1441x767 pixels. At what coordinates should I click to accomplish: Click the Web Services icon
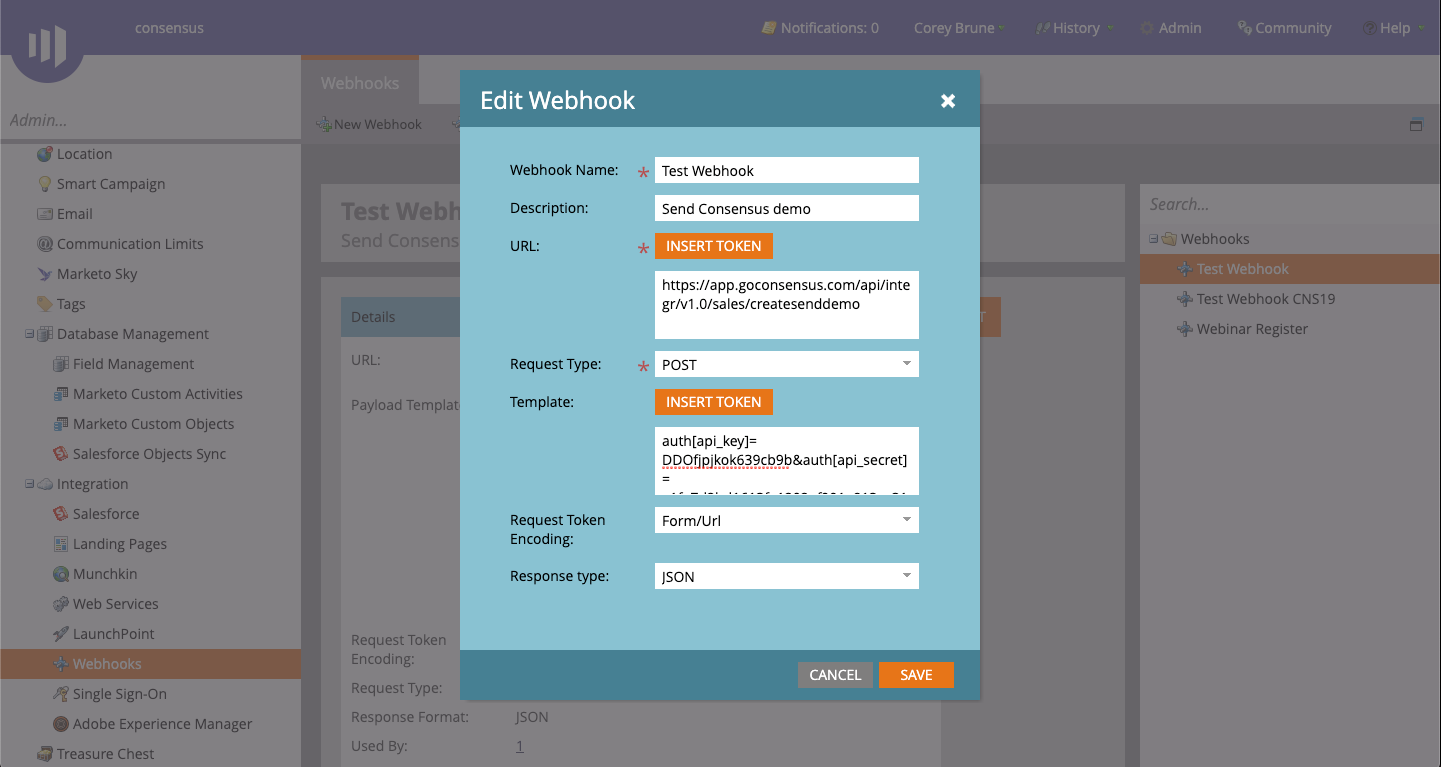click(60, 604)
